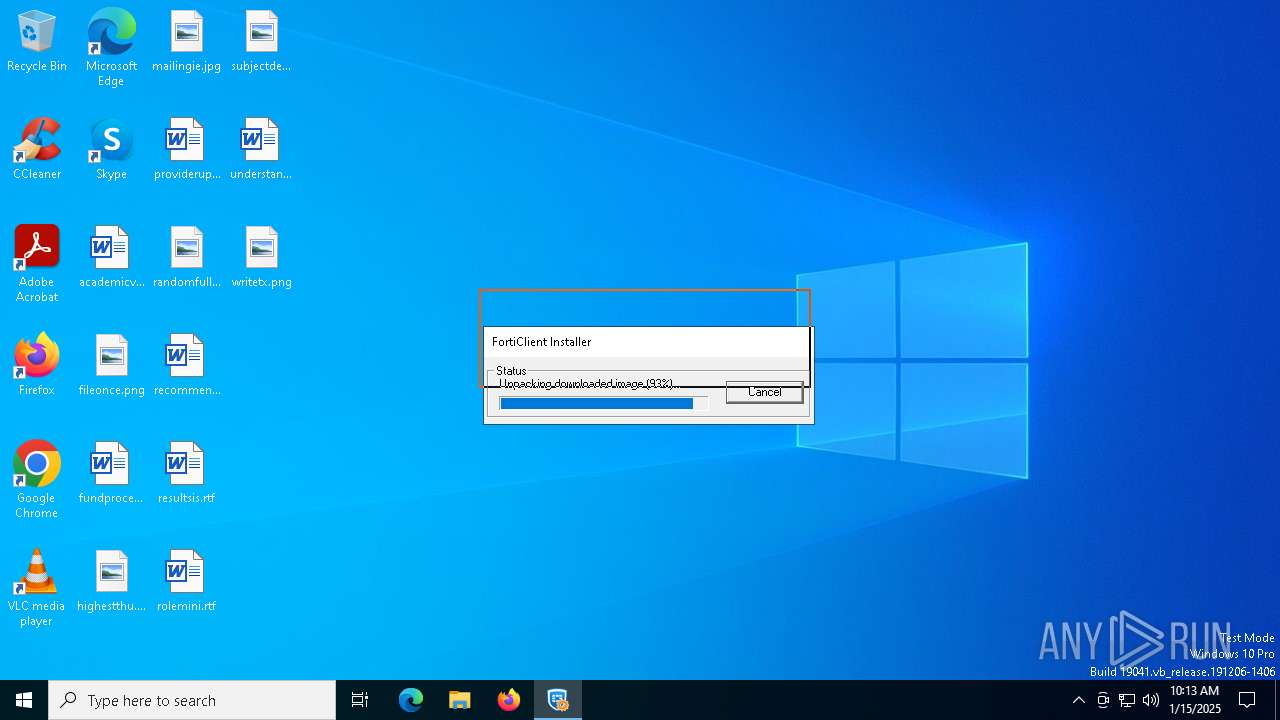
Task: Open Task View from the taskbar
Action: (x=360, y=700)
